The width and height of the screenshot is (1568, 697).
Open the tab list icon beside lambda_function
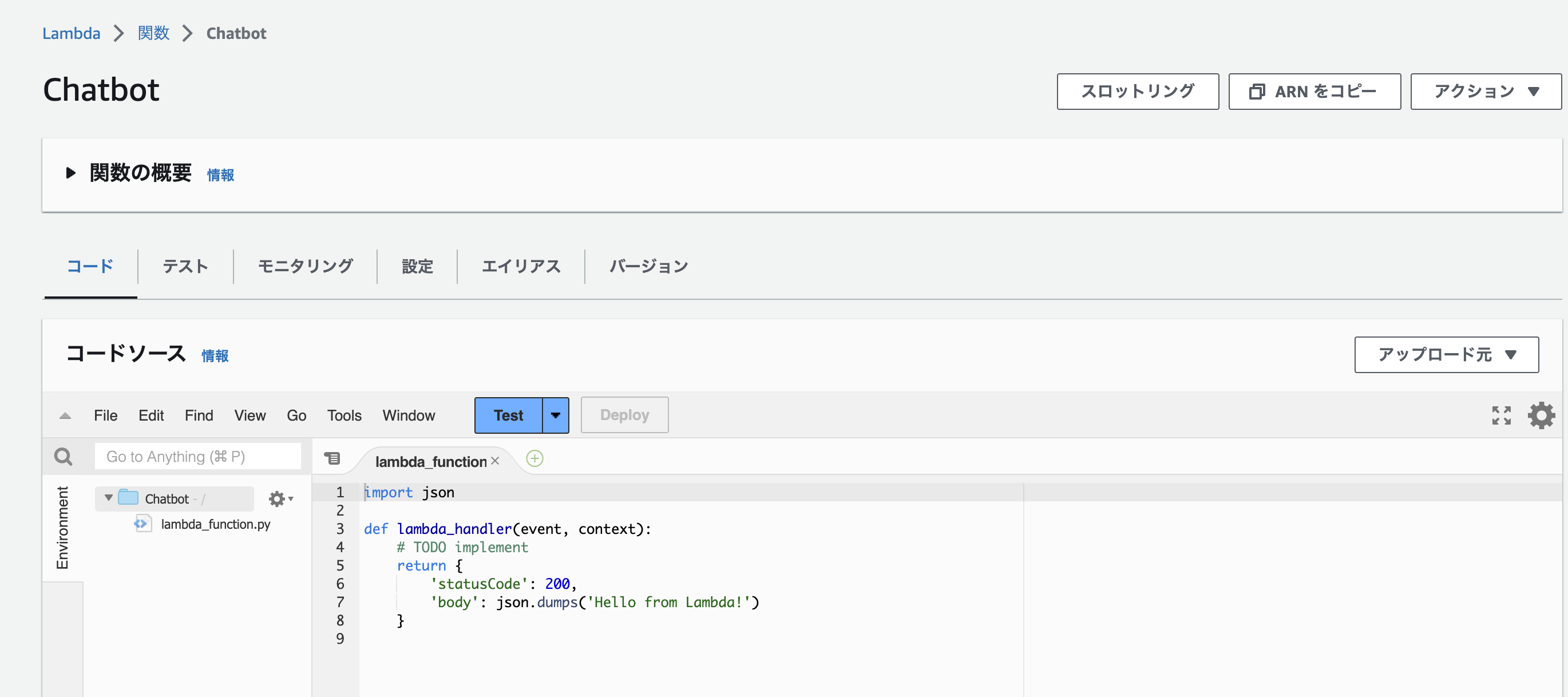coord(332,458)
